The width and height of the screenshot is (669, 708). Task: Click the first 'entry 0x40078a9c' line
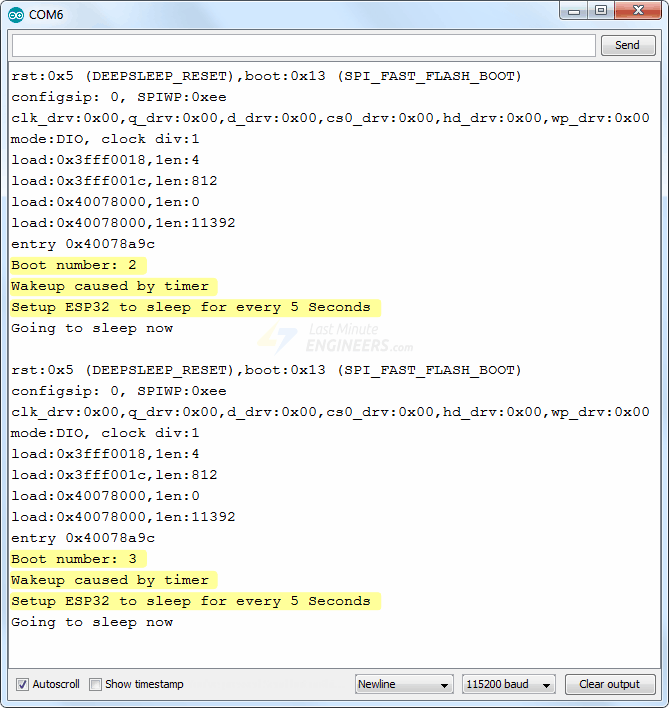pyautogui.click(x=83, y=244)
